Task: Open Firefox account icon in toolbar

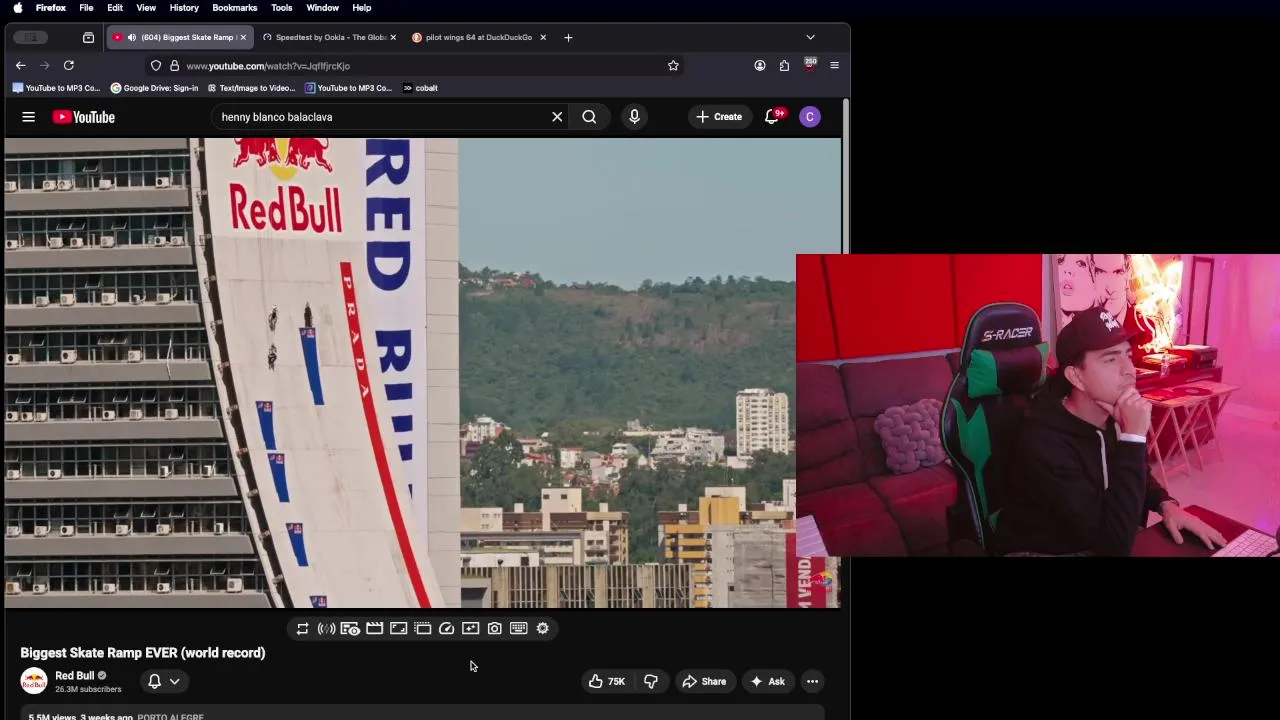Action: click(760, 66)
